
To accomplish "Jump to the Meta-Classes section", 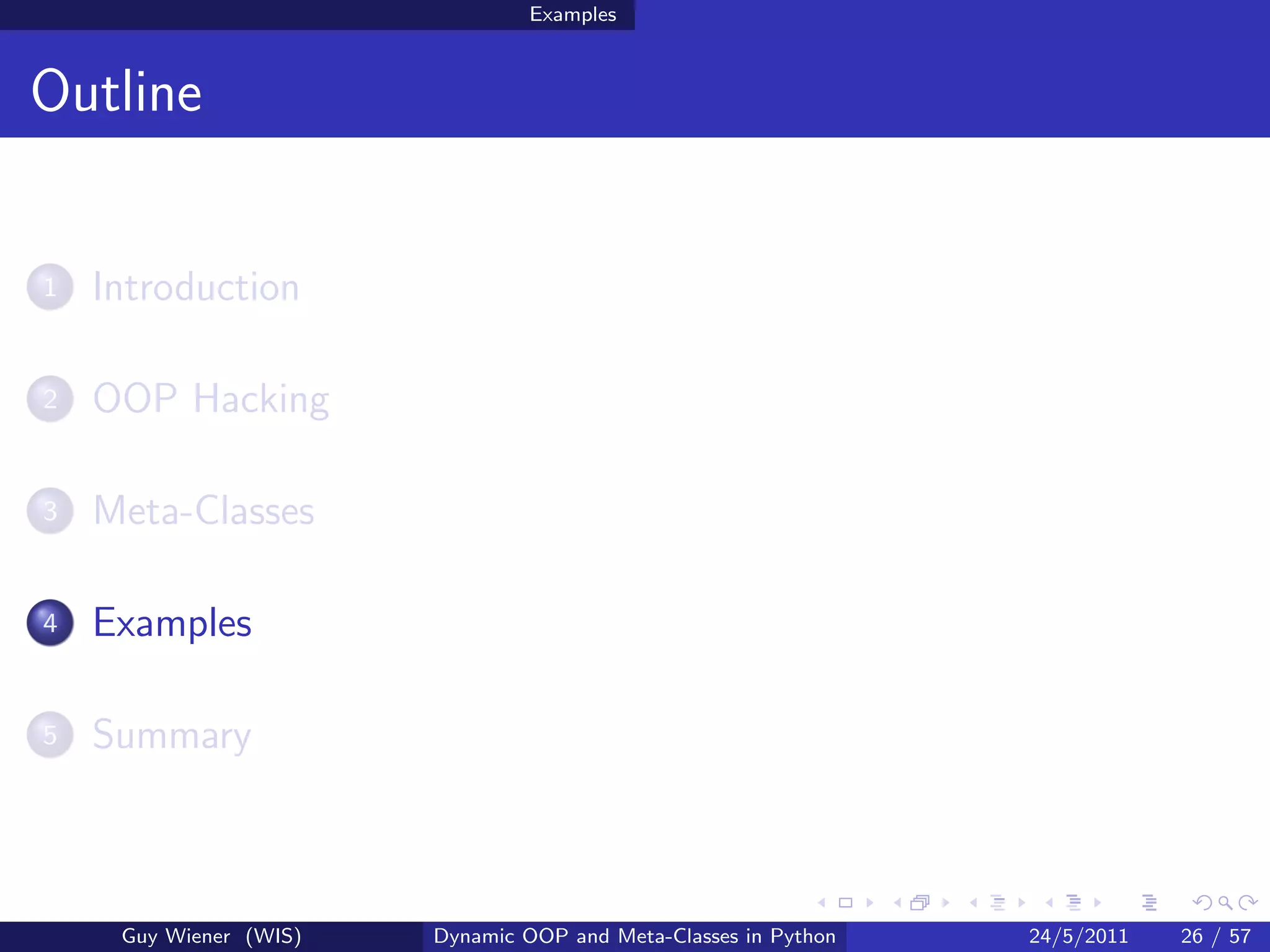I will [x=203, y=511].
